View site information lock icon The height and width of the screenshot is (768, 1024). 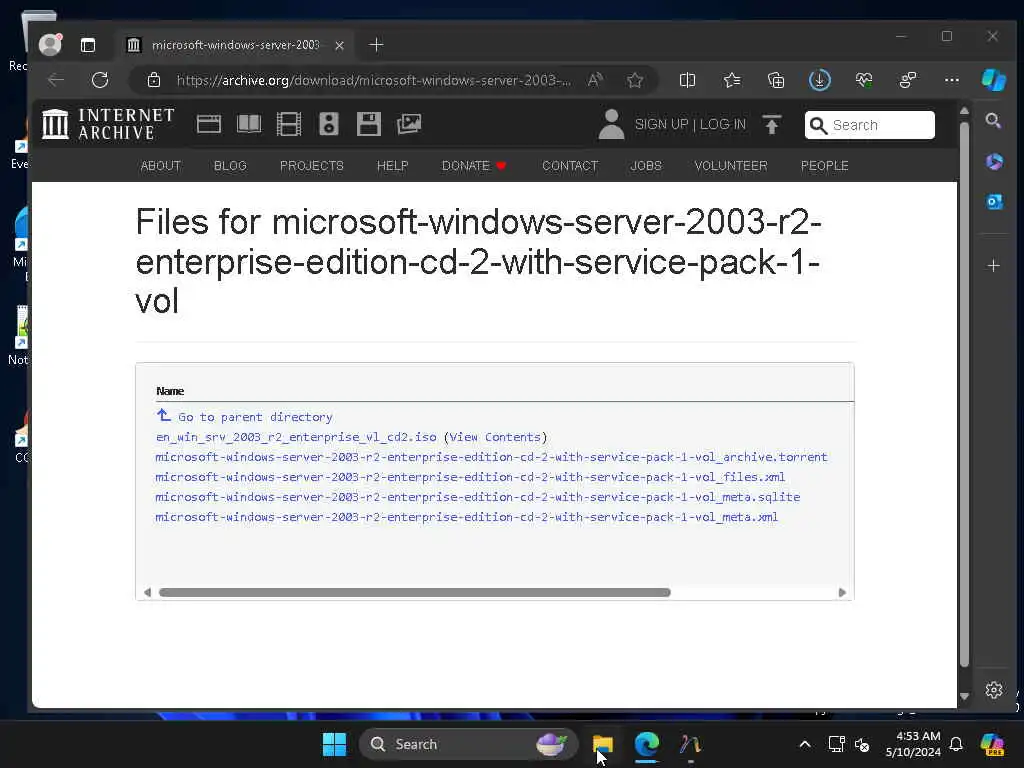tap(153, 80)
